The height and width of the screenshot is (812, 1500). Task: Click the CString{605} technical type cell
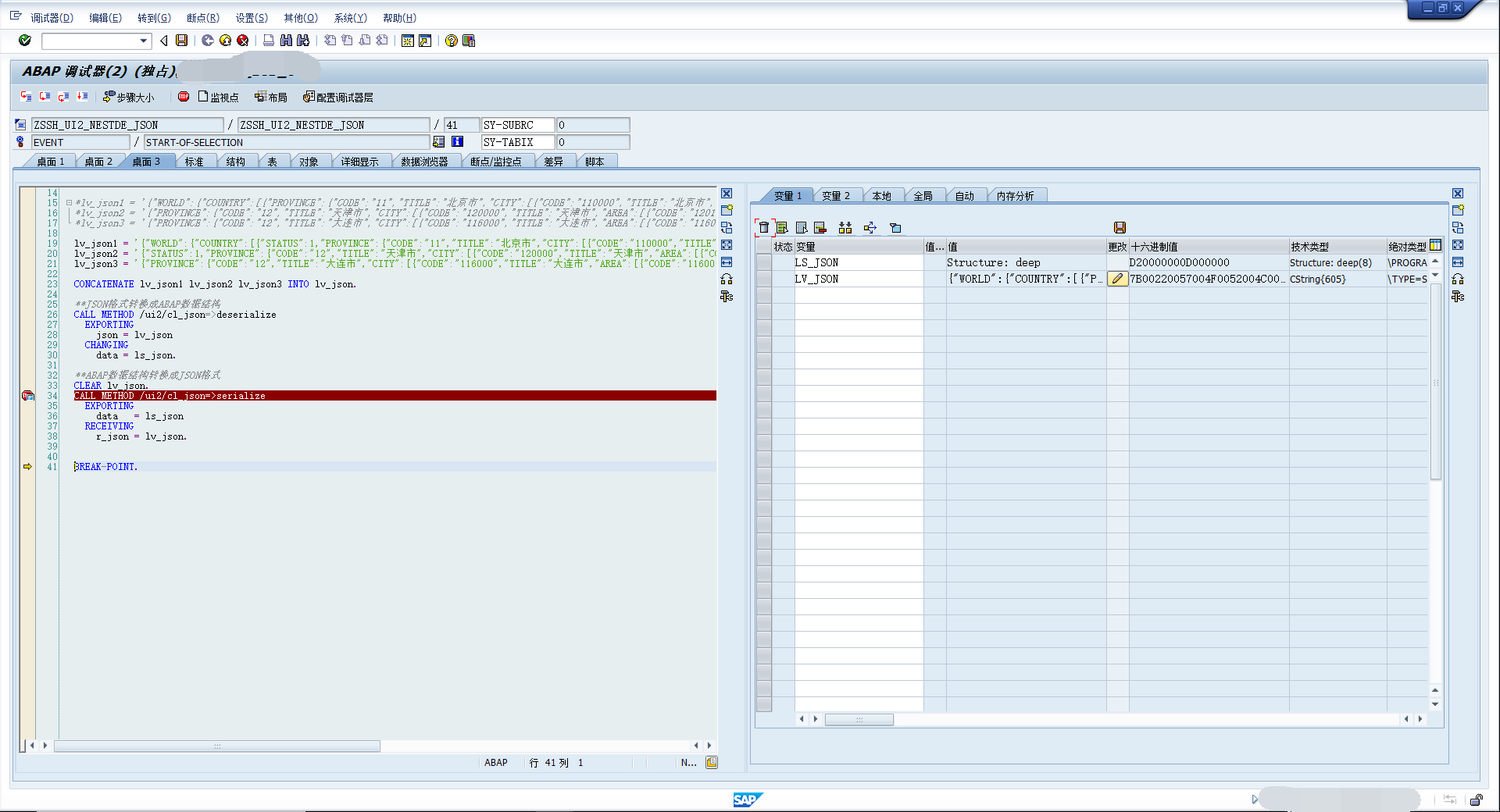1337,279
